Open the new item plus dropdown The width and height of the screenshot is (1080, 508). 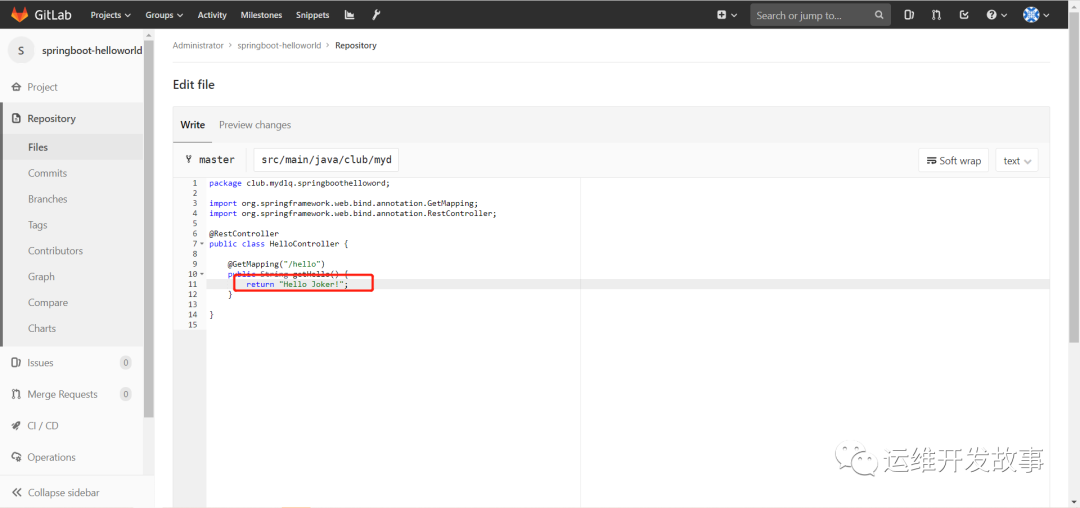click(x=727, y=14)
